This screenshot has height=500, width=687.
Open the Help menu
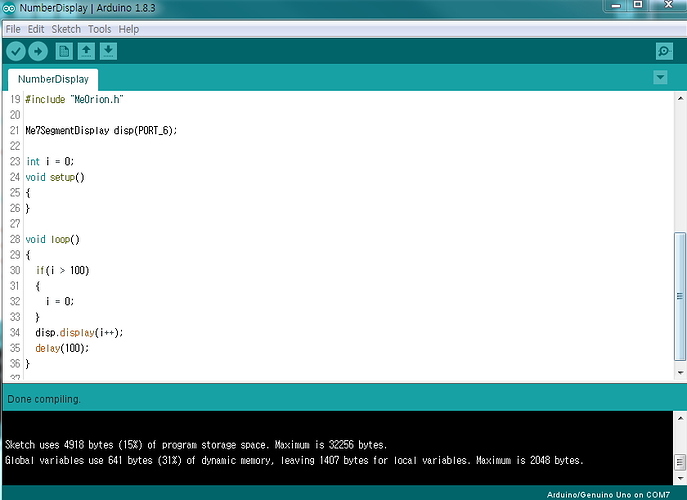click(x=129, y=29)
